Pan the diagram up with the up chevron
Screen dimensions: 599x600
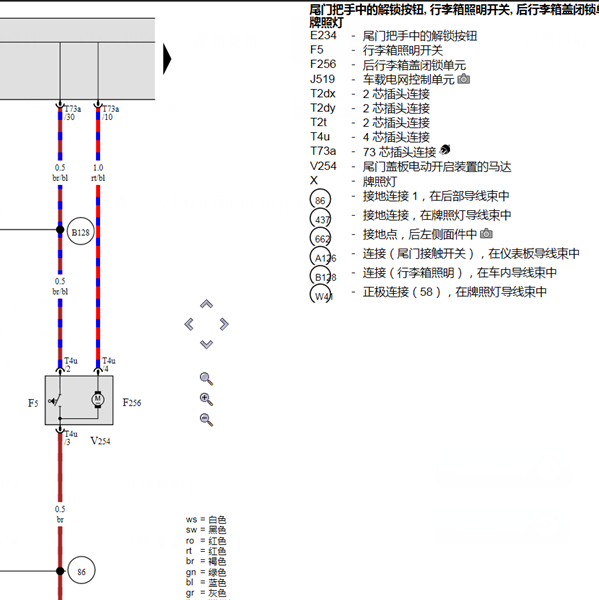pos(206,304)
